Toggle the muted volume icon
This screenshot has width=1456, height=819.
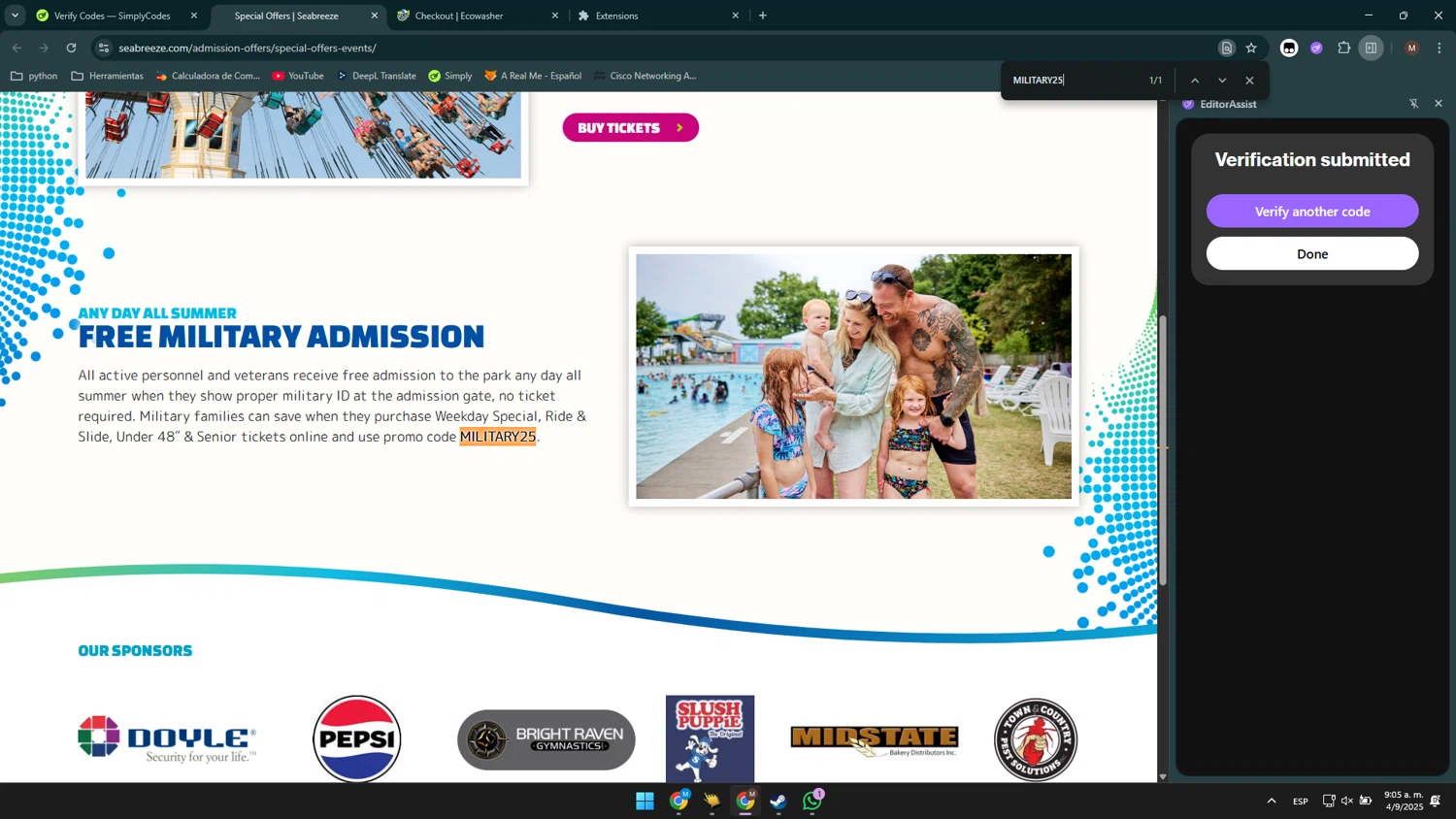[x=1347, y=801]
